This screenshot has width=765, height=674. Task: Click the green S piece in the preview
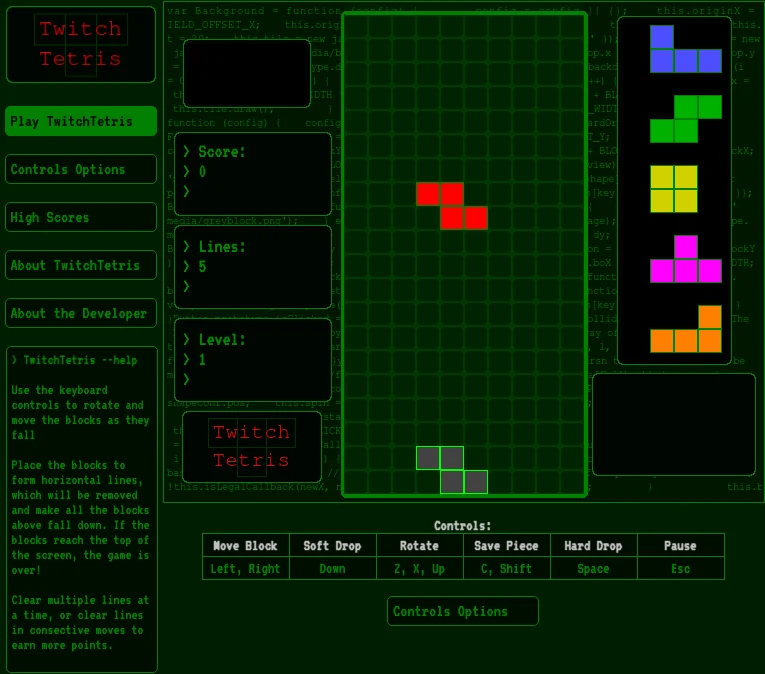point(685,119)
